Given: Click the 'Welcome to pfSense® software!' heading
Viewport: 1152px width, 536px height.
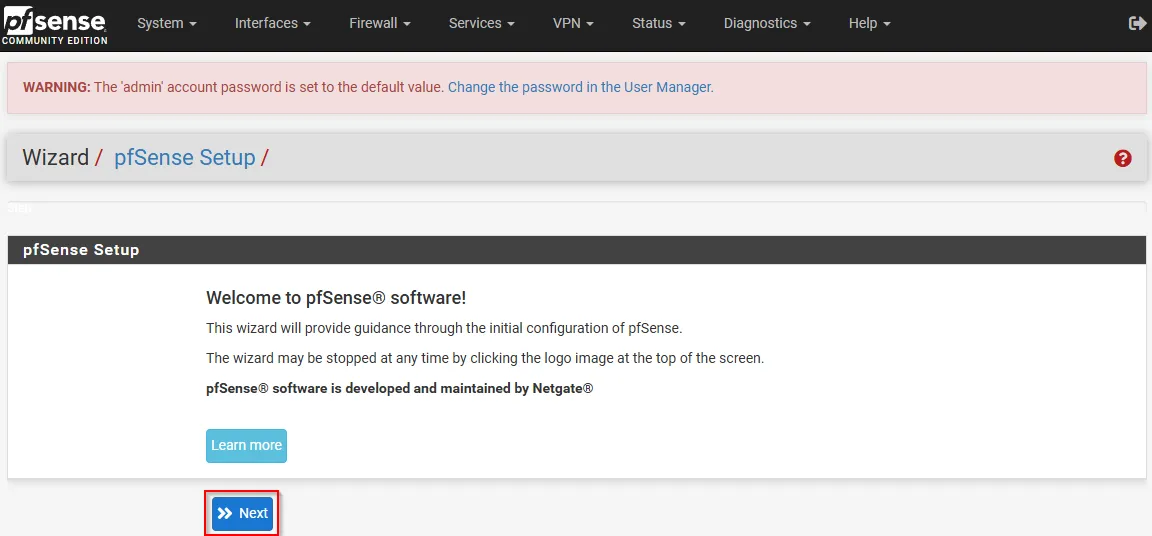Looking at the screenshot, I should pos(336,297).
